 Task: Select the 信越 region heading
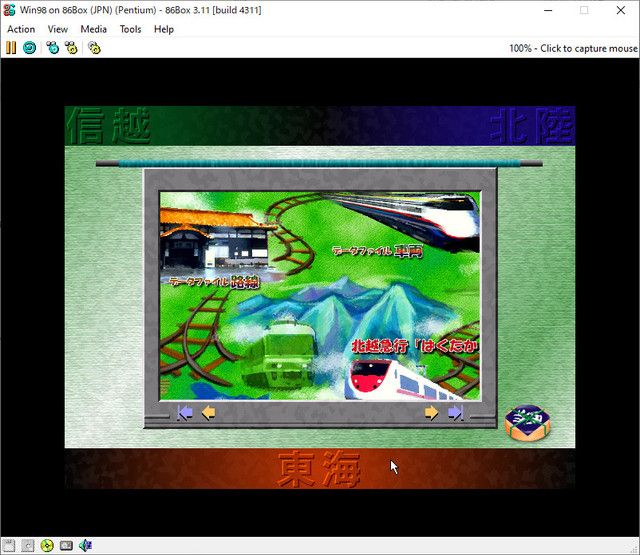click(109, 126)
